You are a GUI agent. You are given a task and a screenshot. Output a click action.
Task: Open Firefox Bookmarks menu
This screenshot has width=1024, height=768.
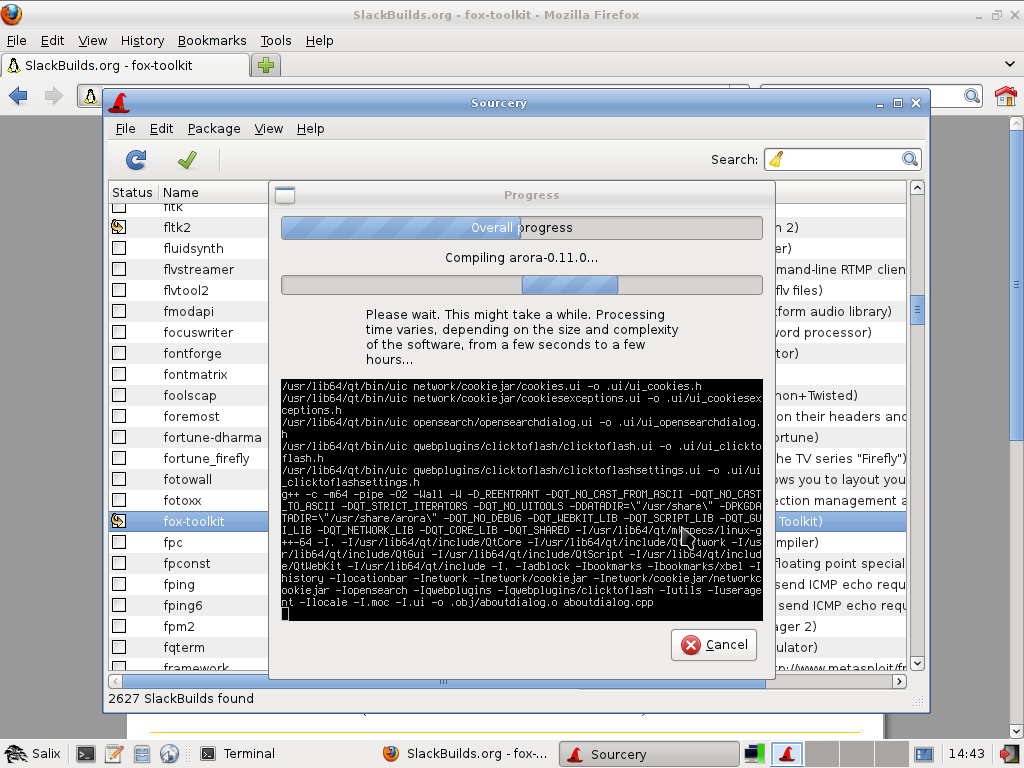(212, 40)
